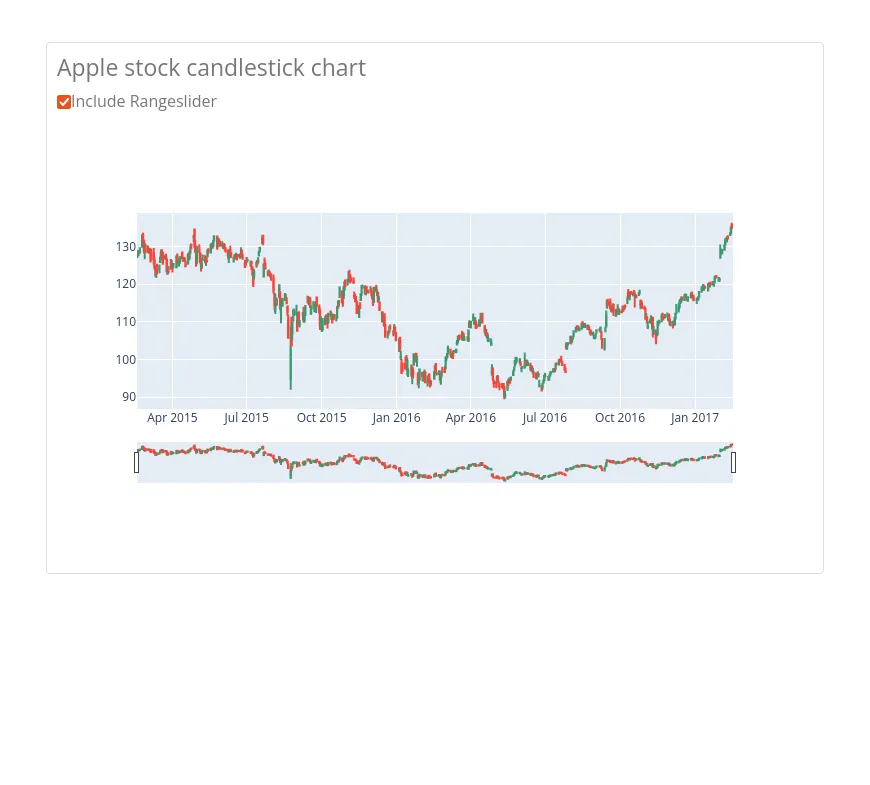Click the "Include Rangeslider" label text

click(144, 102)
